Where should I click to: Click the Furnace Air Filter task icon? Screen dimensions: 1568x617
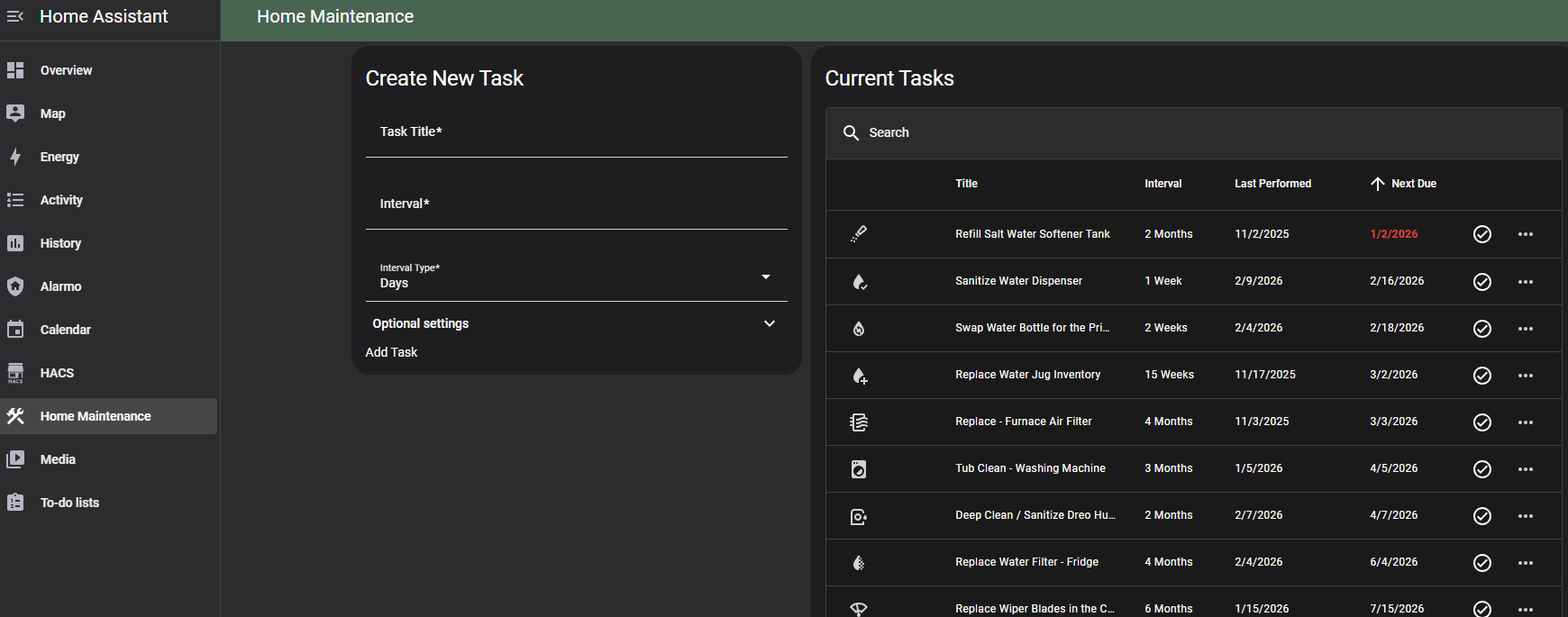859,422
